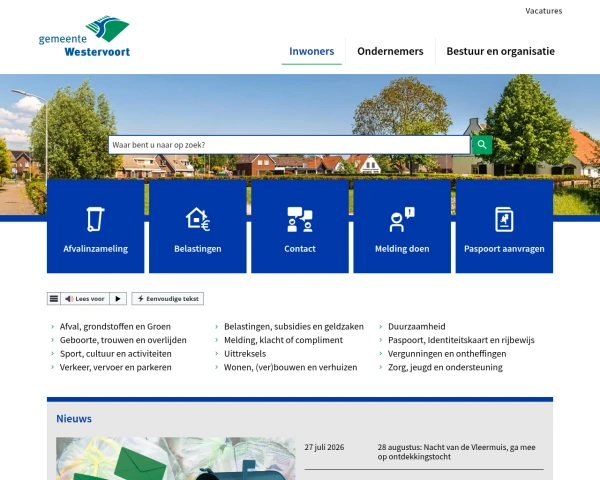Focus the 'Waar bent u naar op zoek?' search field
Screen dimensions: 600x480
tap(289, 145)
